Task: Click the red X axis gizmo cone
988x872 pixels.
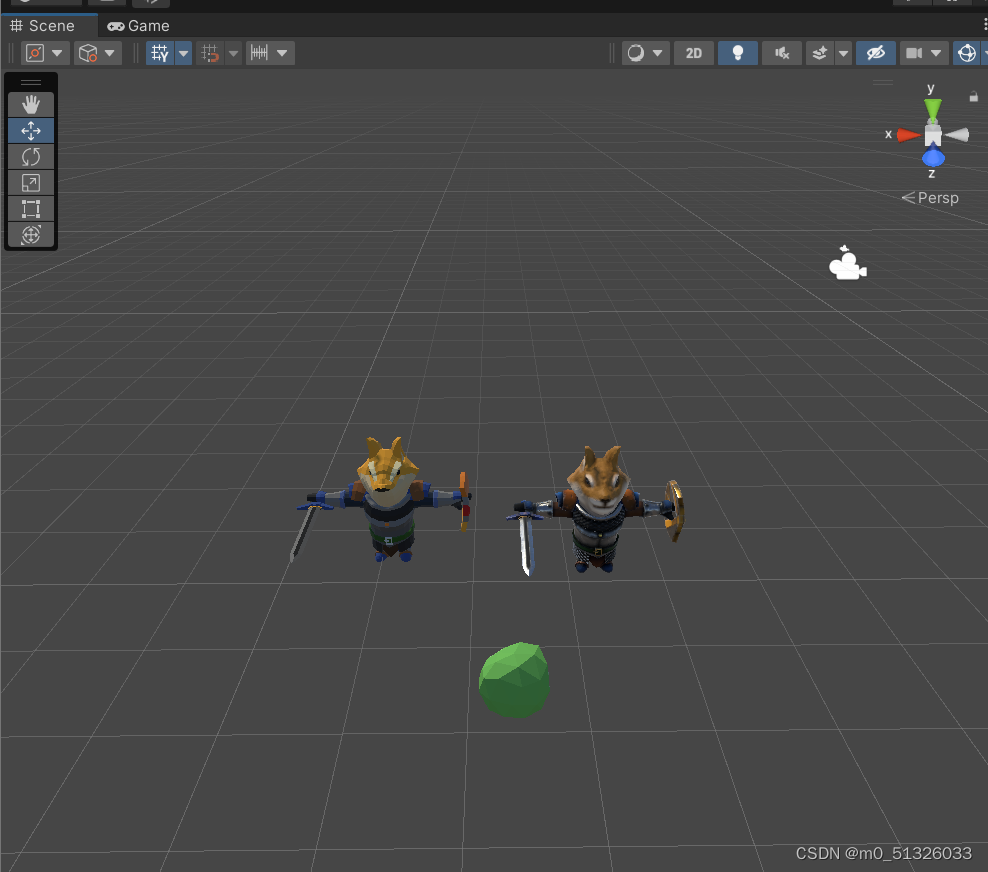Action: point(908,135)
